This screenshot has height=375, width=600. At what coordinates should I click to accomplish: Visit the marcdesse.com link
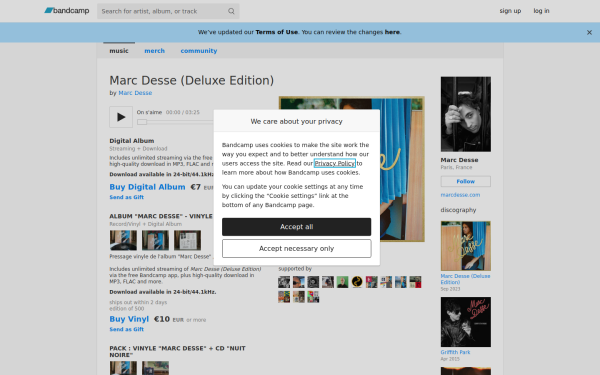coord(460,195)
